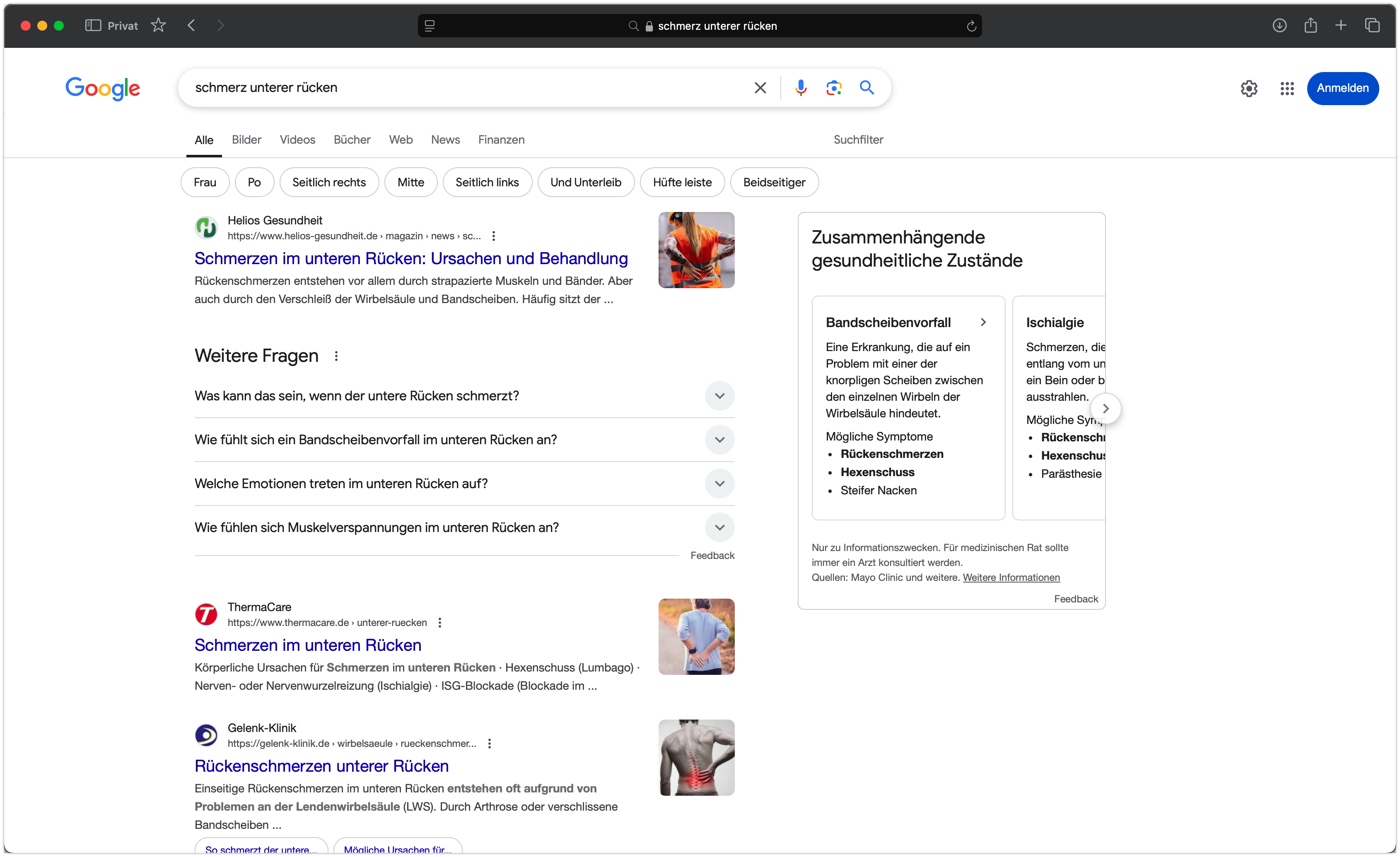This screenshot has height=857, width=1400.
Task: Open a new tab with the plus icon
Action: 1341,26
